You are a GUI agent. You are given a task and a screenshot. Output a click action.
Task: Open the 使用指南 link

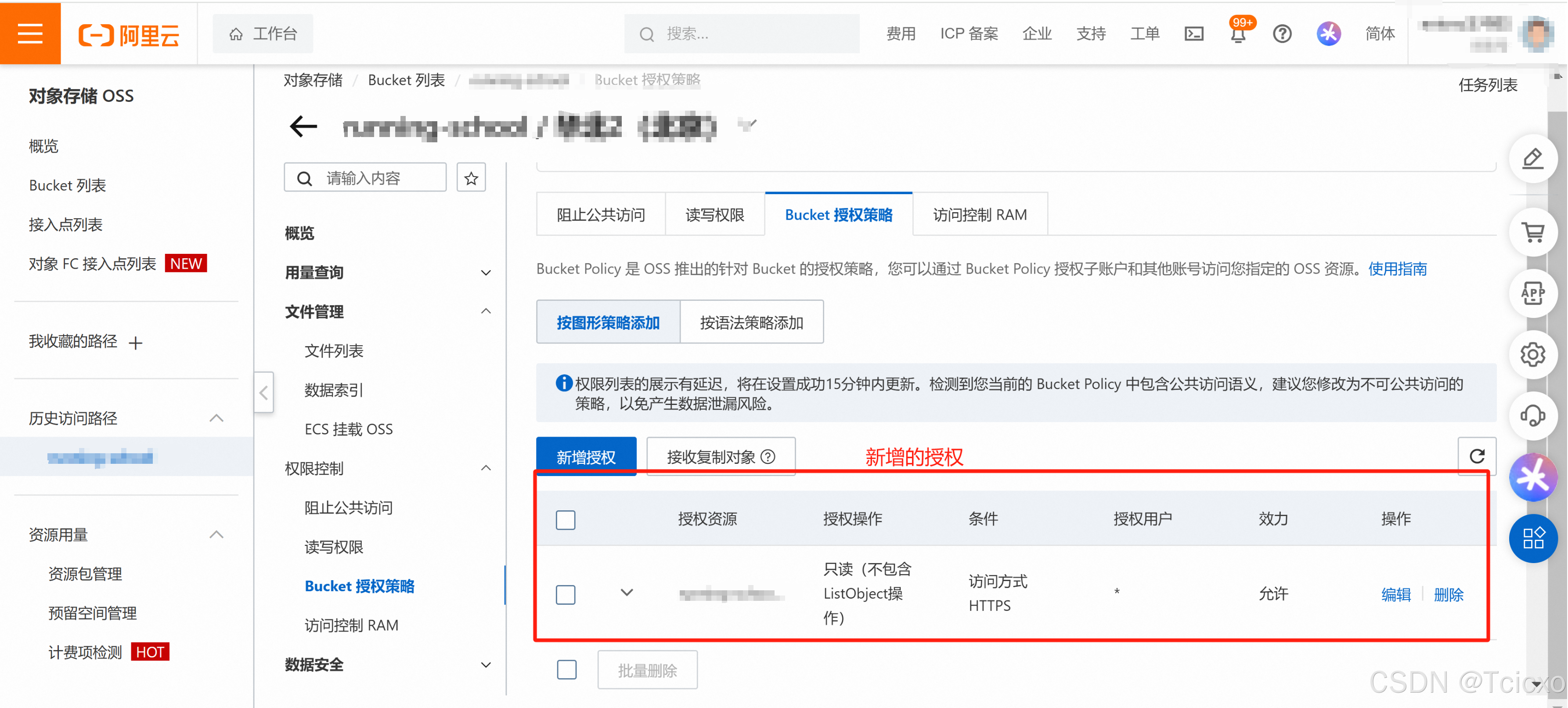pyautogui.click(x=1397, y=269)
